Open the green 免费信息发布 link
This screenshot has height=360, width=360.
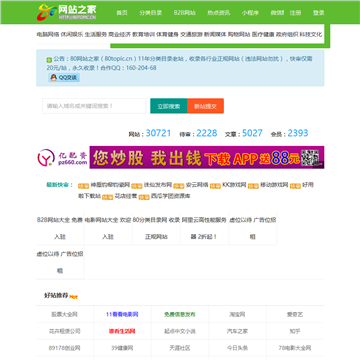[x=180, y=314]
